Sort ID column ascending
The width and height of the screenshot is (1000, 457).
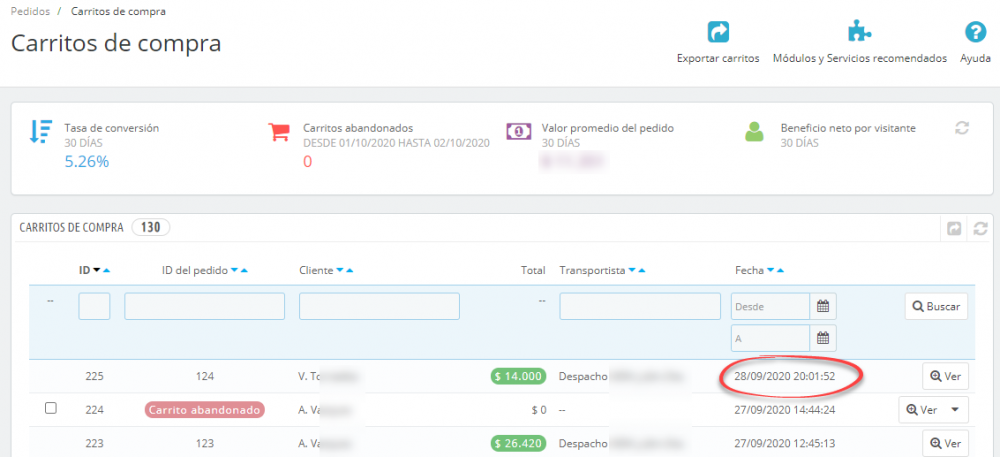click(x=107, y=271)
